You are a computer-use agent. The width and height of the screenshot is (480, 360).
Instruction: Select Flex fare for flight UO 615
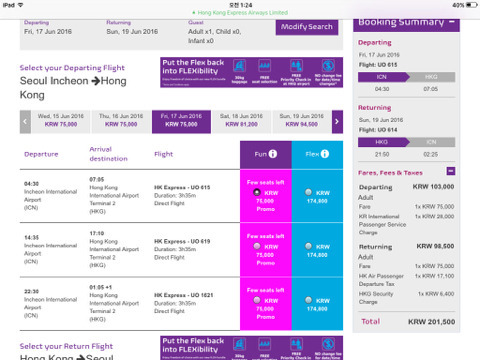pyautogui.click(x=309, y=192)
